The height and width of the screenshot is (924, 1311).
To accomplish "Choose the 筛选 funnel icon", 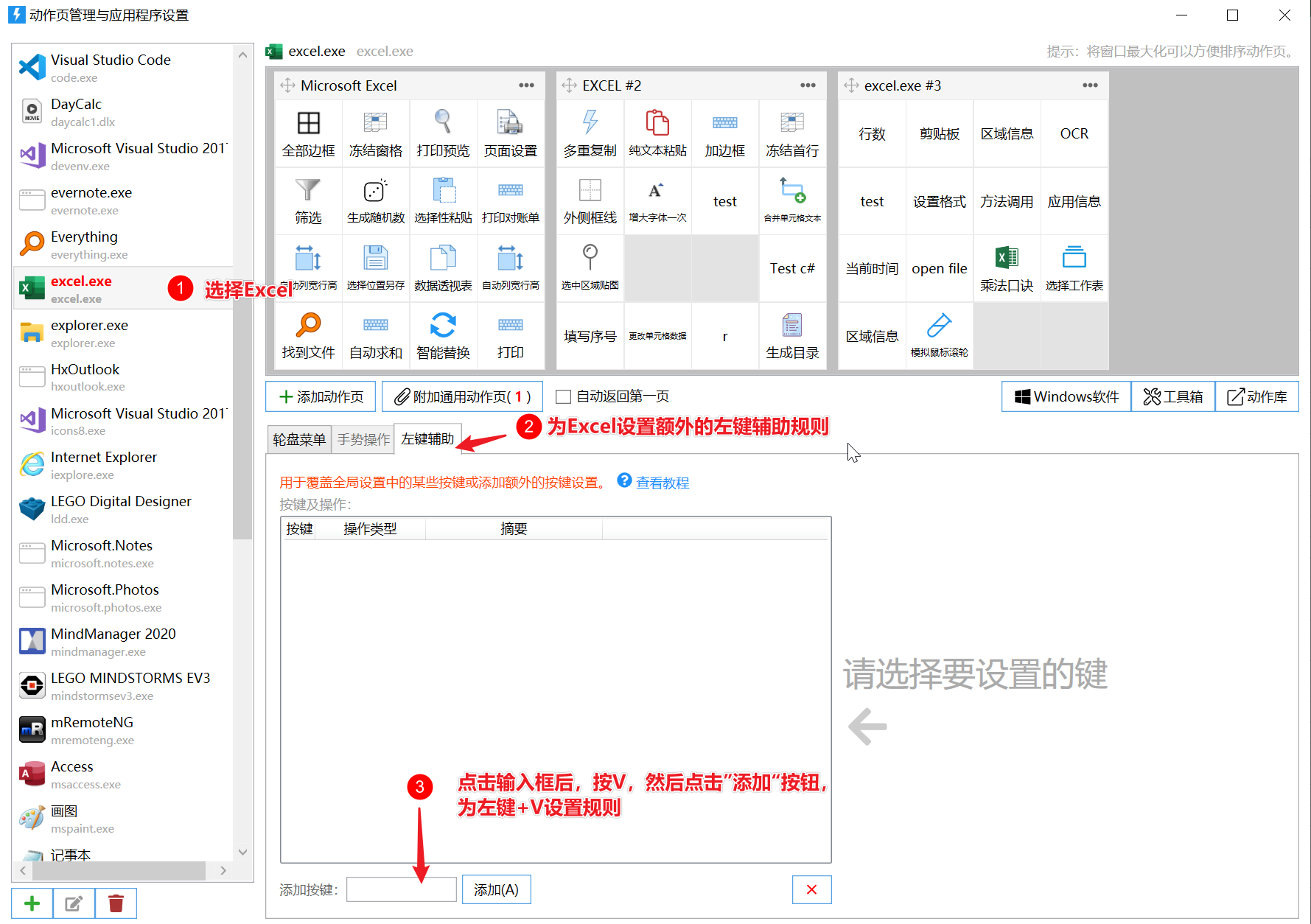I will point(308,190).
